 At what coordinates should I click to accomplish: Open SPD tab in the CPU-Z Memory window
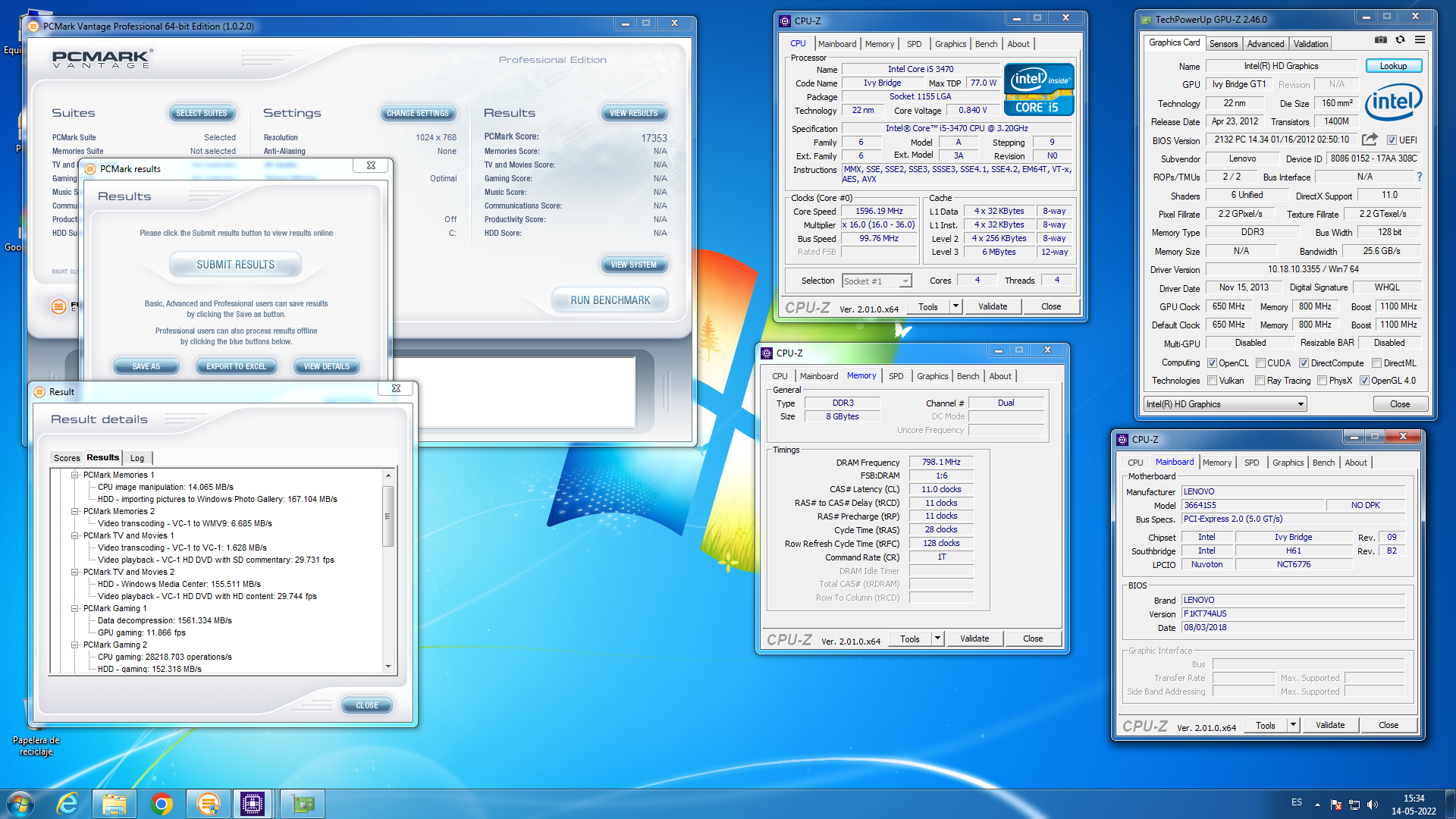point(896,376)
